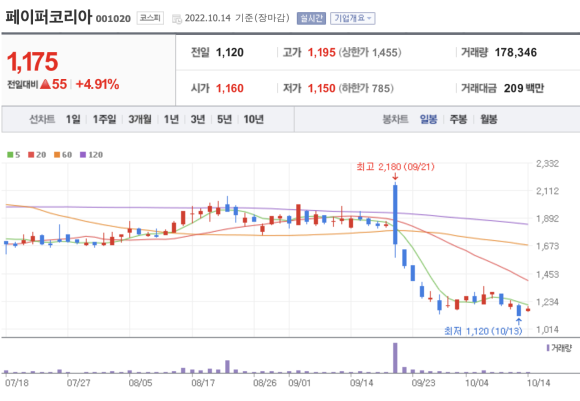Image resolution: width=580 pixels, height=401 pixels.
Task: Select the 10년 line chart tab
Action: [254, 119]
